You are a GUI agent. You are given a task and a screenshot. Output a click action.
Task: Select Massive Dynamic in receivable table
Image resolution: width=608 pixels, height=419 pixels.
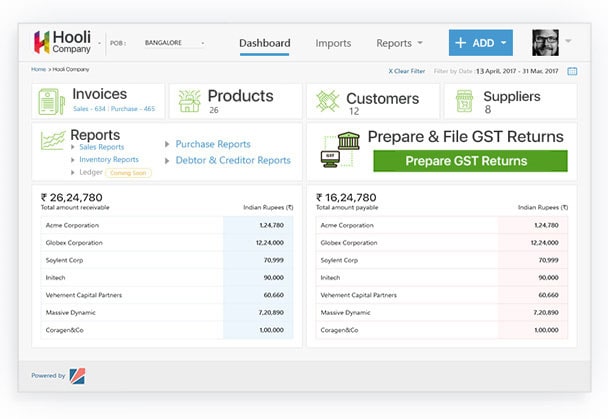click(167, 312)
